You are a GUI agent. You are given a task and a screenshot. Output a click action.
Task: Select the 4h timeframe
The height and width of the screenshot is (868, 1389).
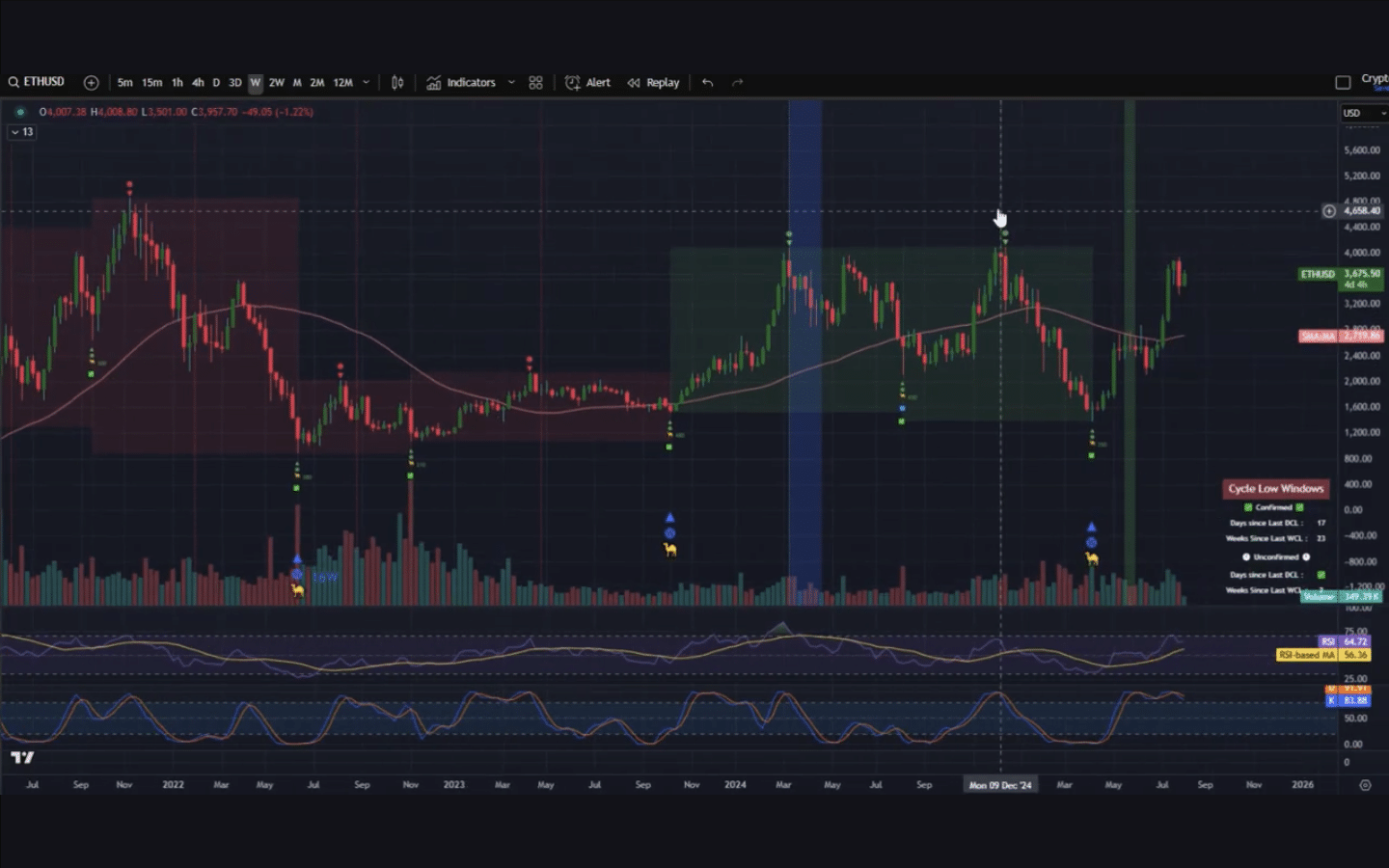[198, 83]
